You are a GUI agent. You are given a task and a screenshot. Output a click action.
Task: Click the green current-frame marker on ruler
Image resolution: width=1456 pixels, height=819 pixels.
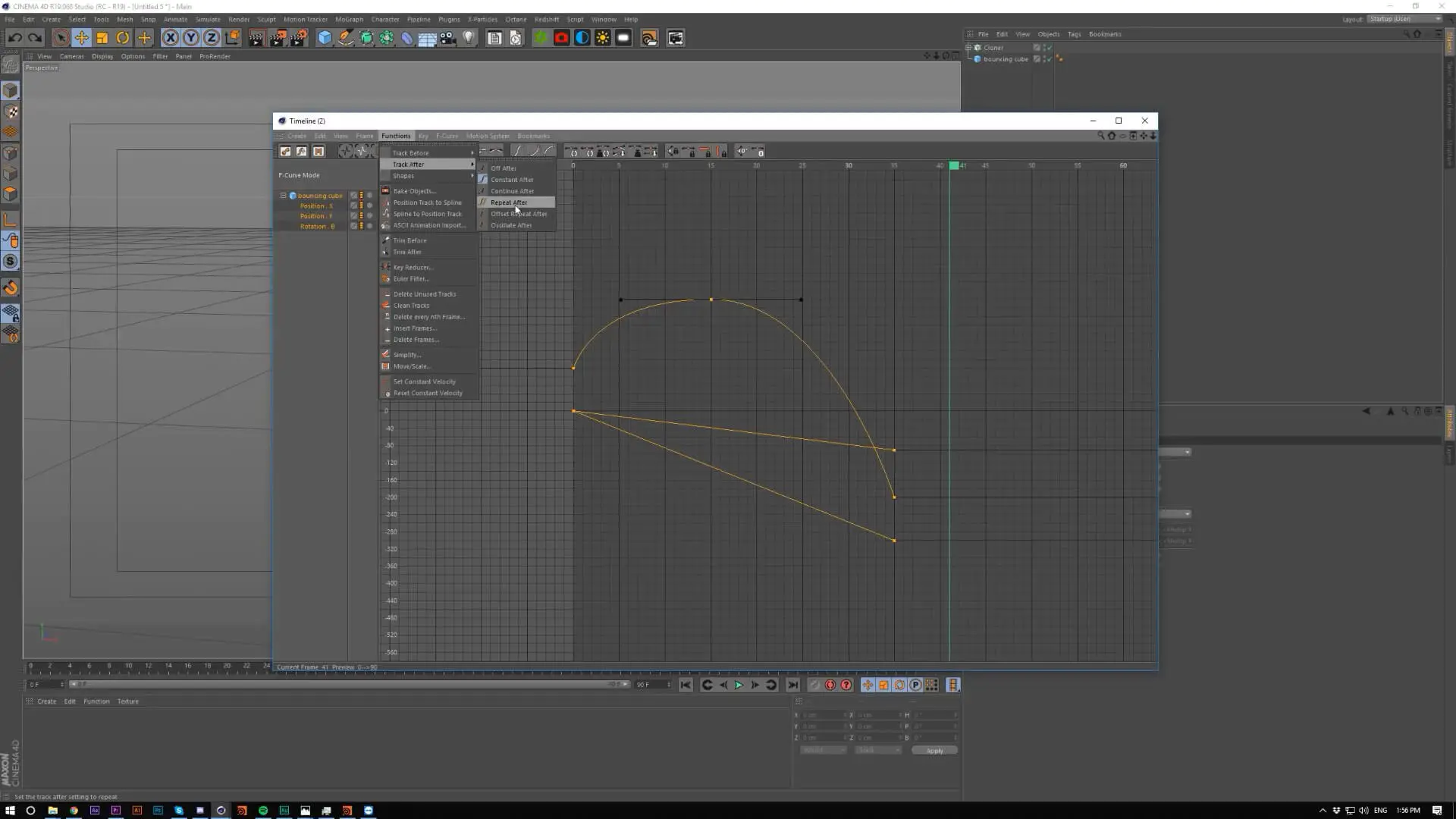point(954,165)
